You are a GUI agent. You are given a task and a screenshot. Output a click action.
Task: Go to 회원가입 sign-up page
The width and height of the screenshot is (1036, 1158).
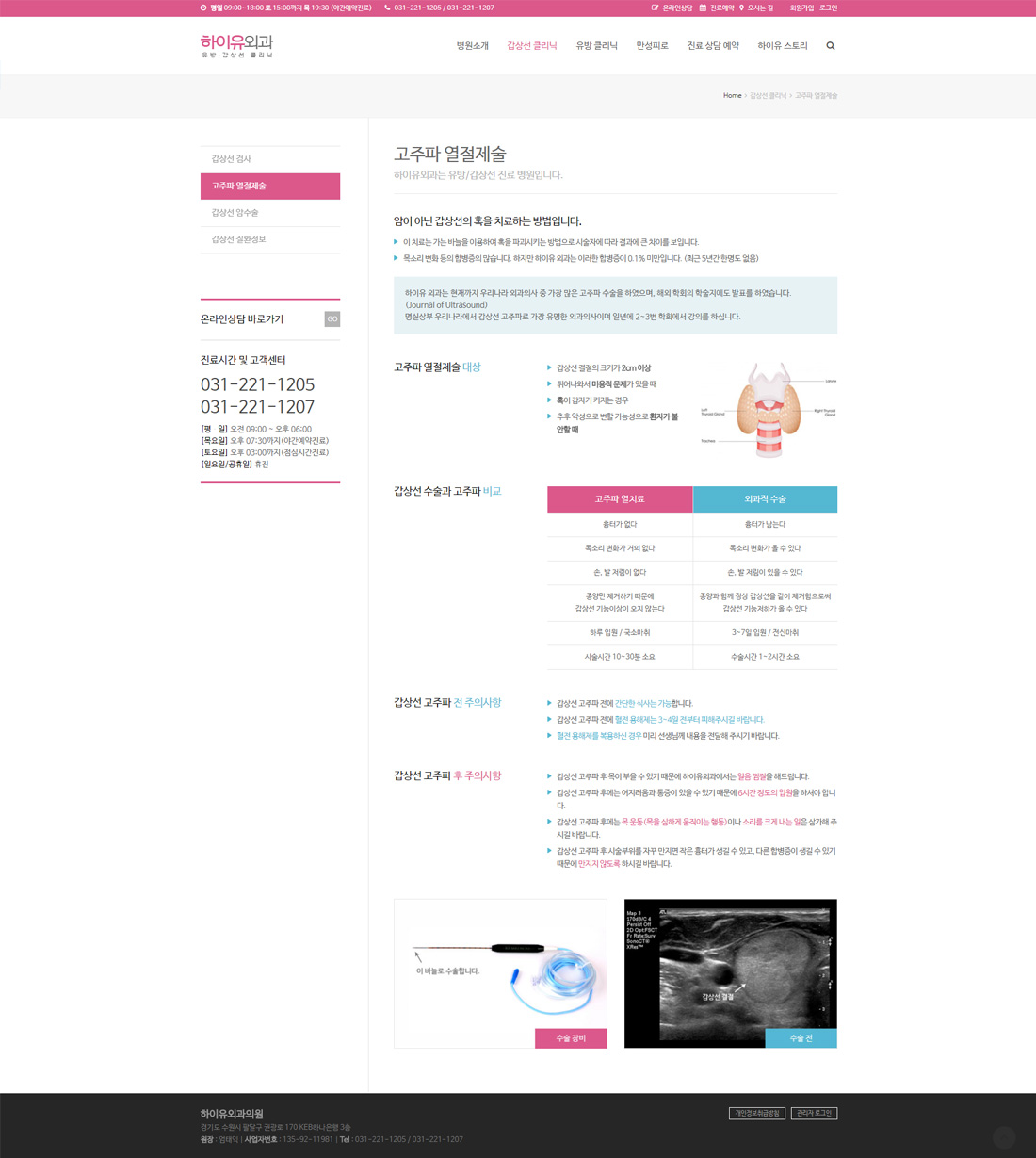[801, 8]
